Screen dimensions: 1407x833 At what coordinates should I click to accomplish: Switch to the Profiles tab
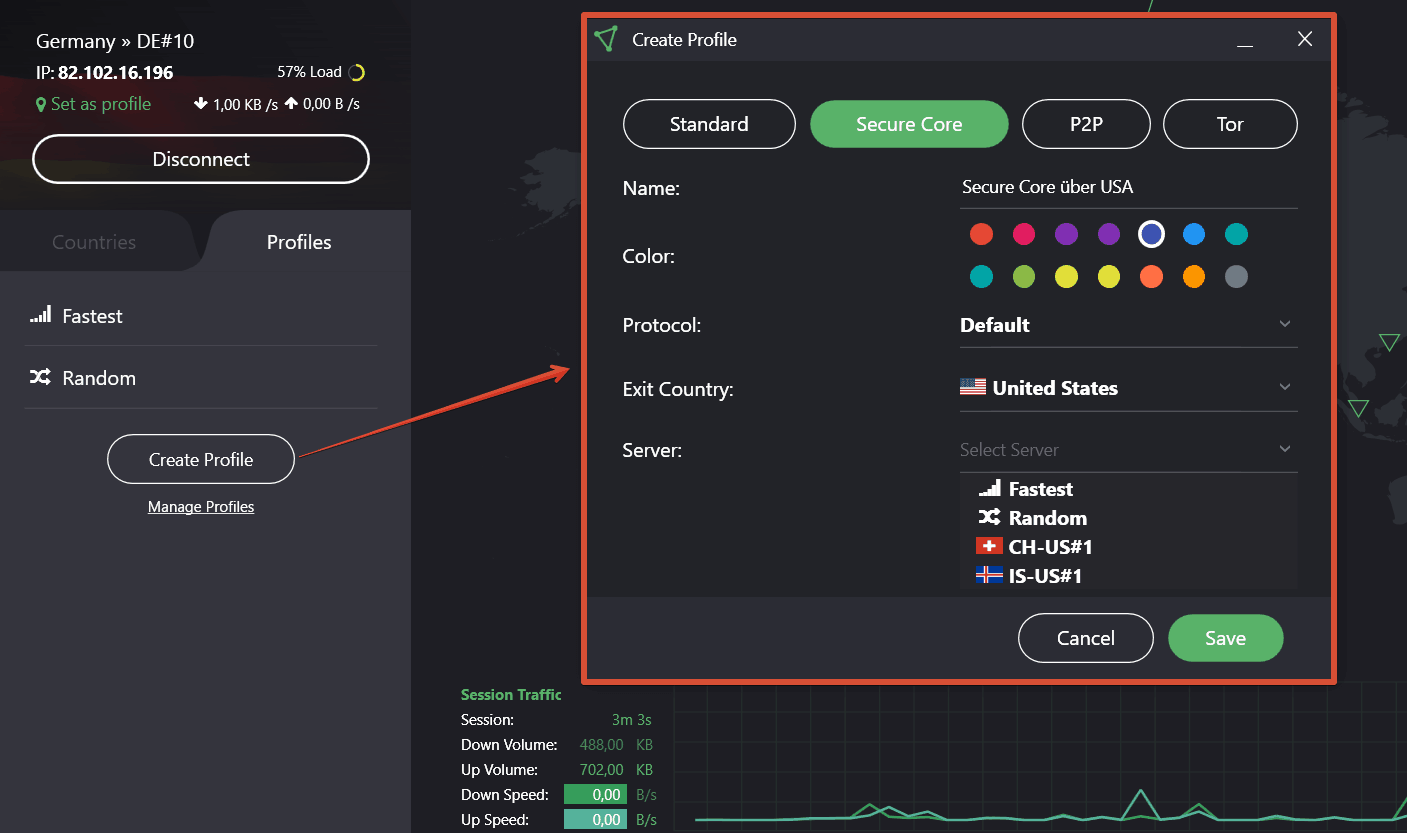[x=299, y=242]
